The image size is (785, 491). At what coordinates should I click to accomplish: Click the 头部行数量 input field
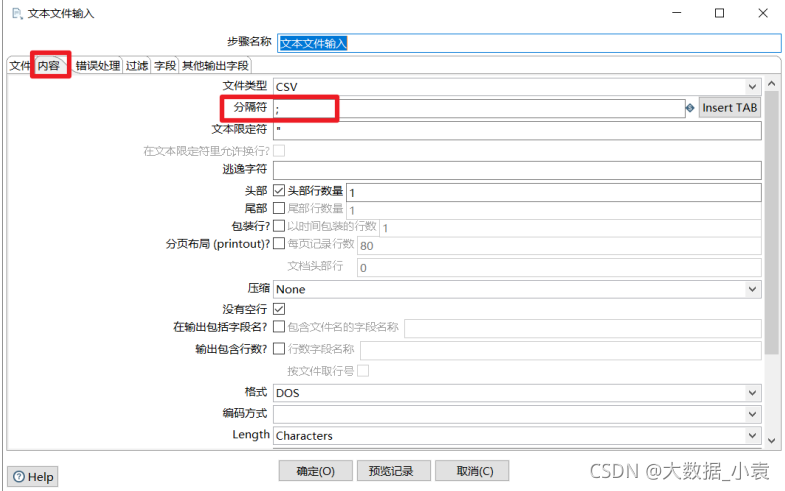tap(554, 192)
